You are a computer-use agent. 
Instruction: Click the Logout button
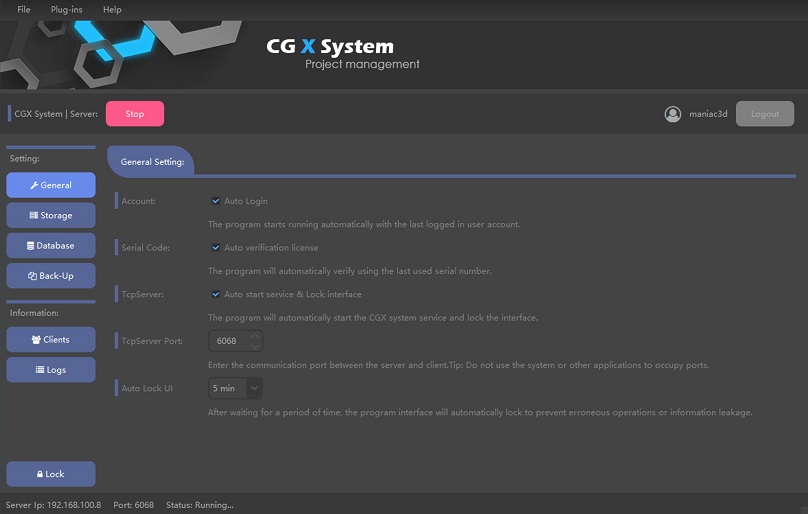[x=765, y=114]
